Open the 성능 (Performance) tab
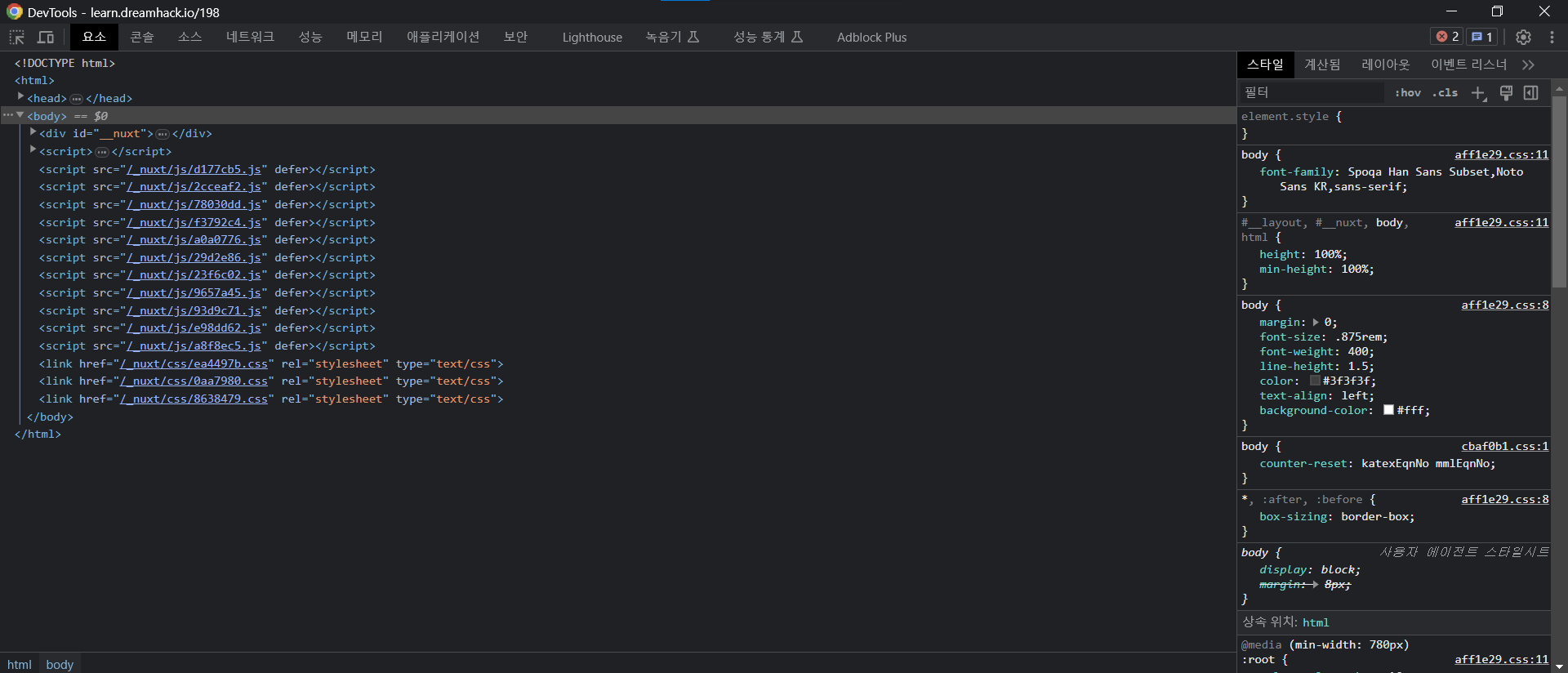The width and height of the screenshot is (1568, 673). pos(310,37)
